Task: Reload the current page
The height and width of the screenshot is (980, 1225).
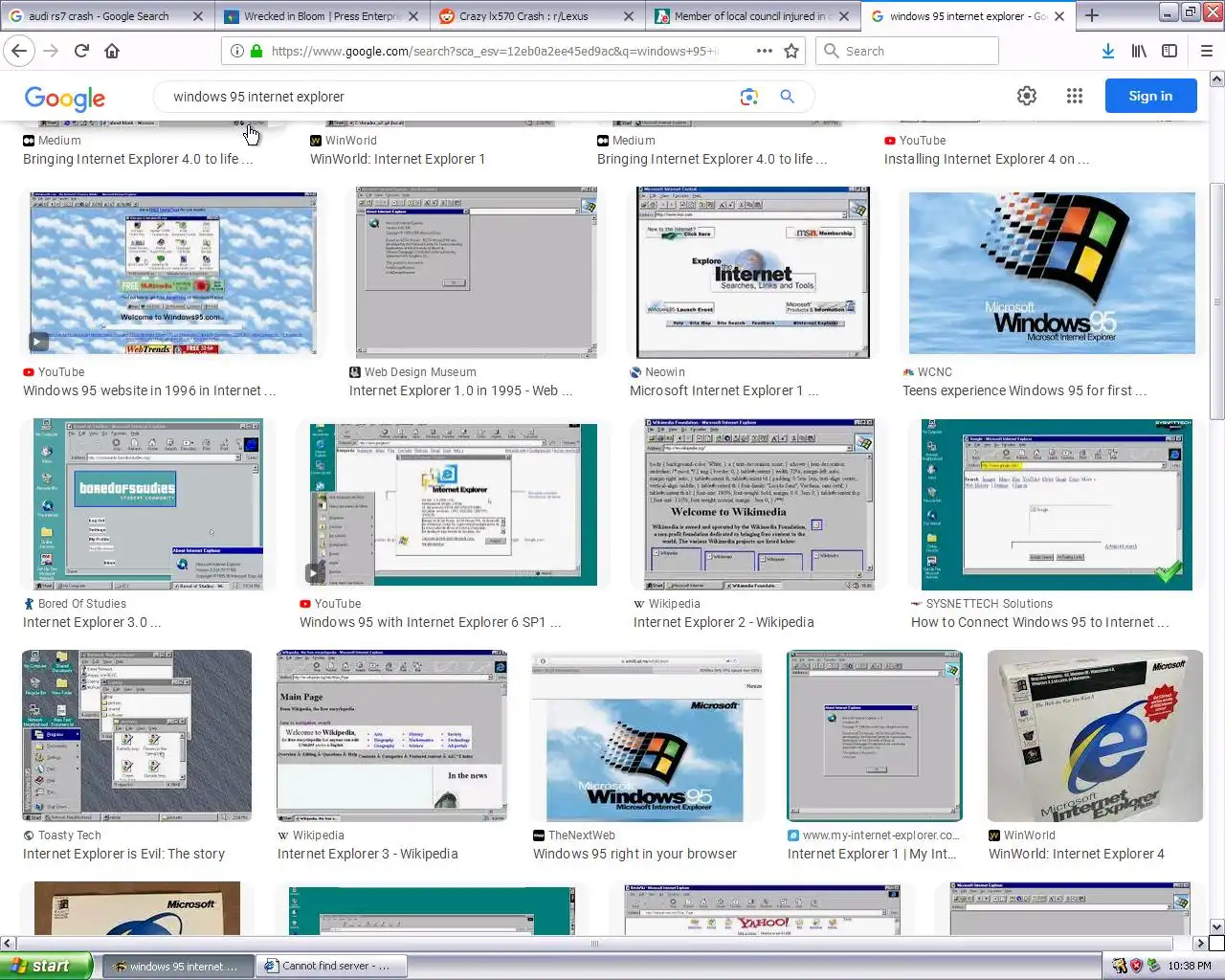Action: click(81, 51)
